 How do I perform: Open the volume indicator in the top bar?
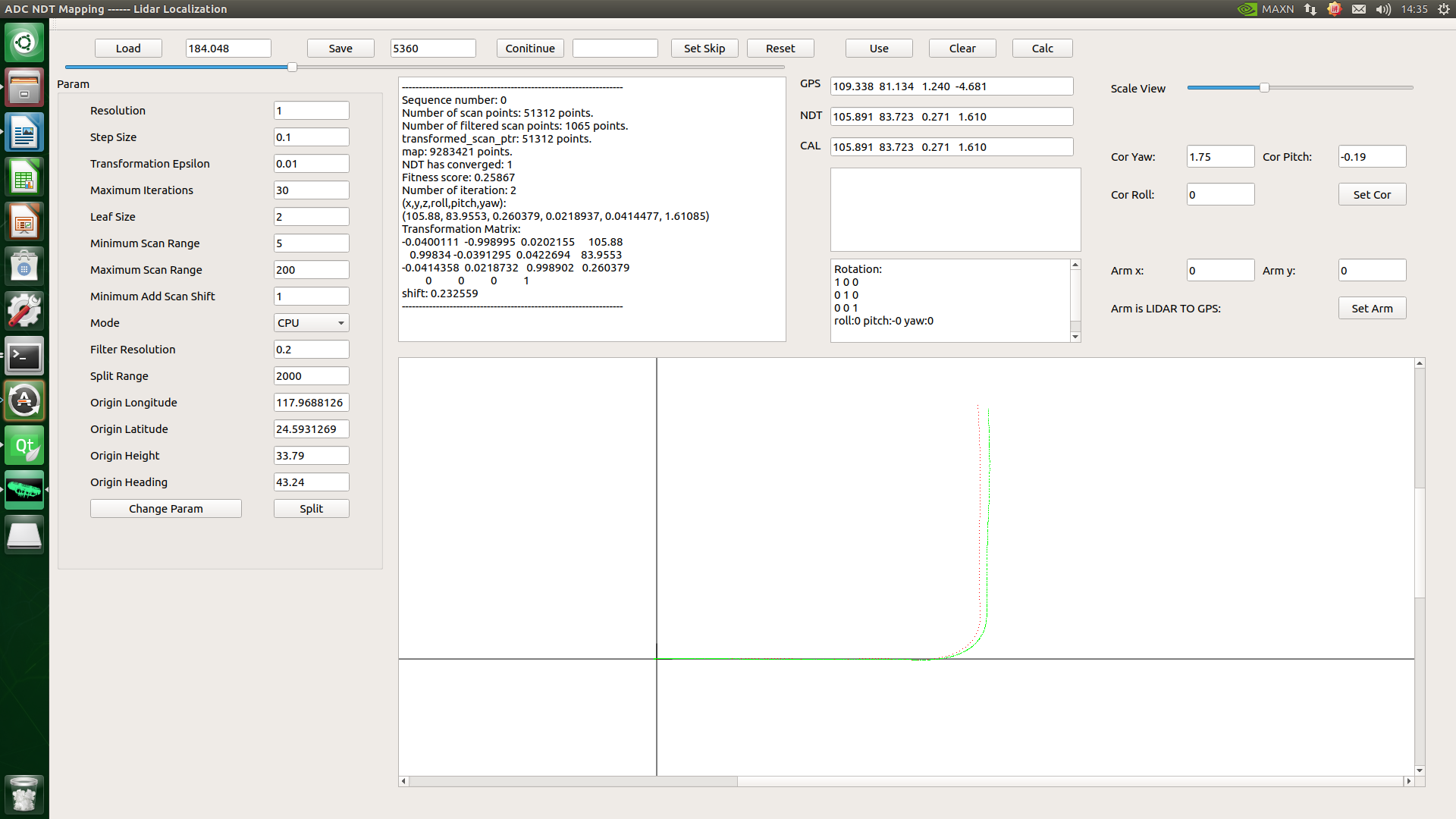[1383, 9]
